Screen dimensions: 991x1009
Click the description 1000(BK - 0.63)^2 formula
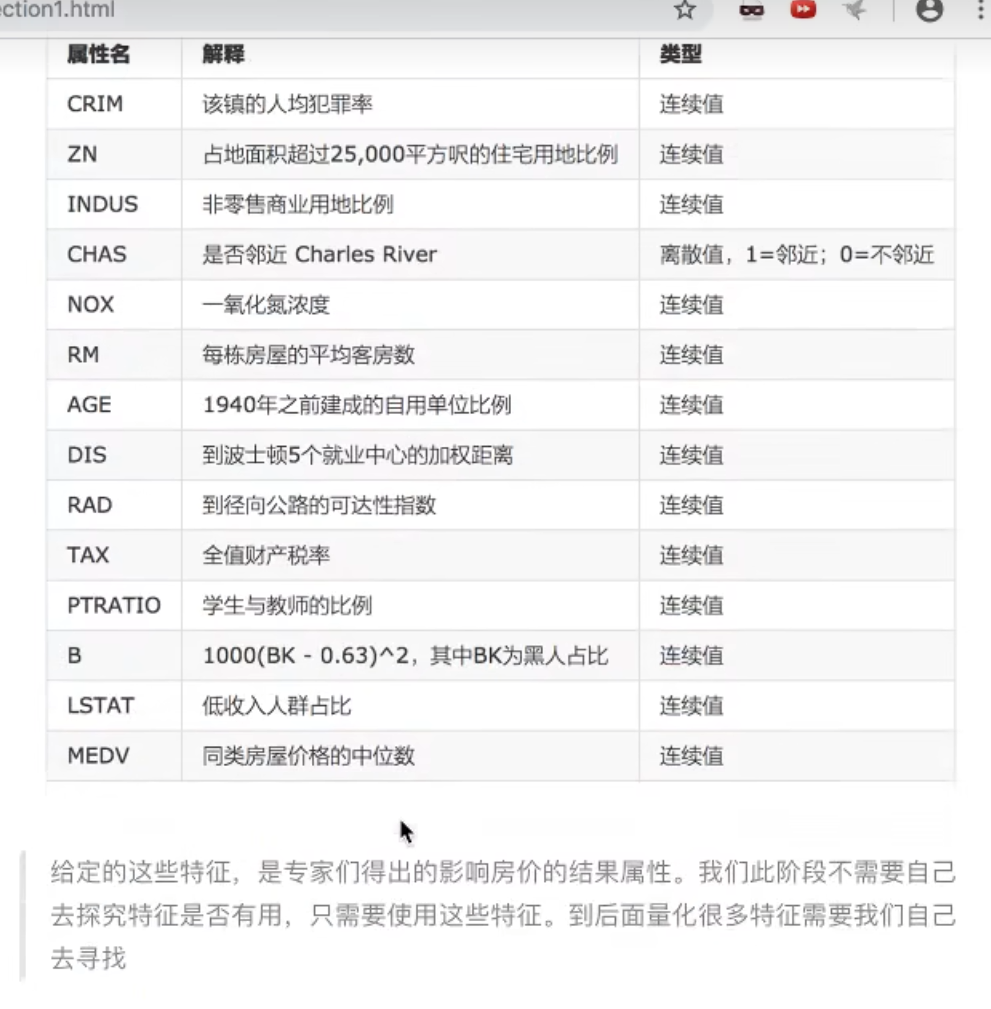tap(405, 655)
